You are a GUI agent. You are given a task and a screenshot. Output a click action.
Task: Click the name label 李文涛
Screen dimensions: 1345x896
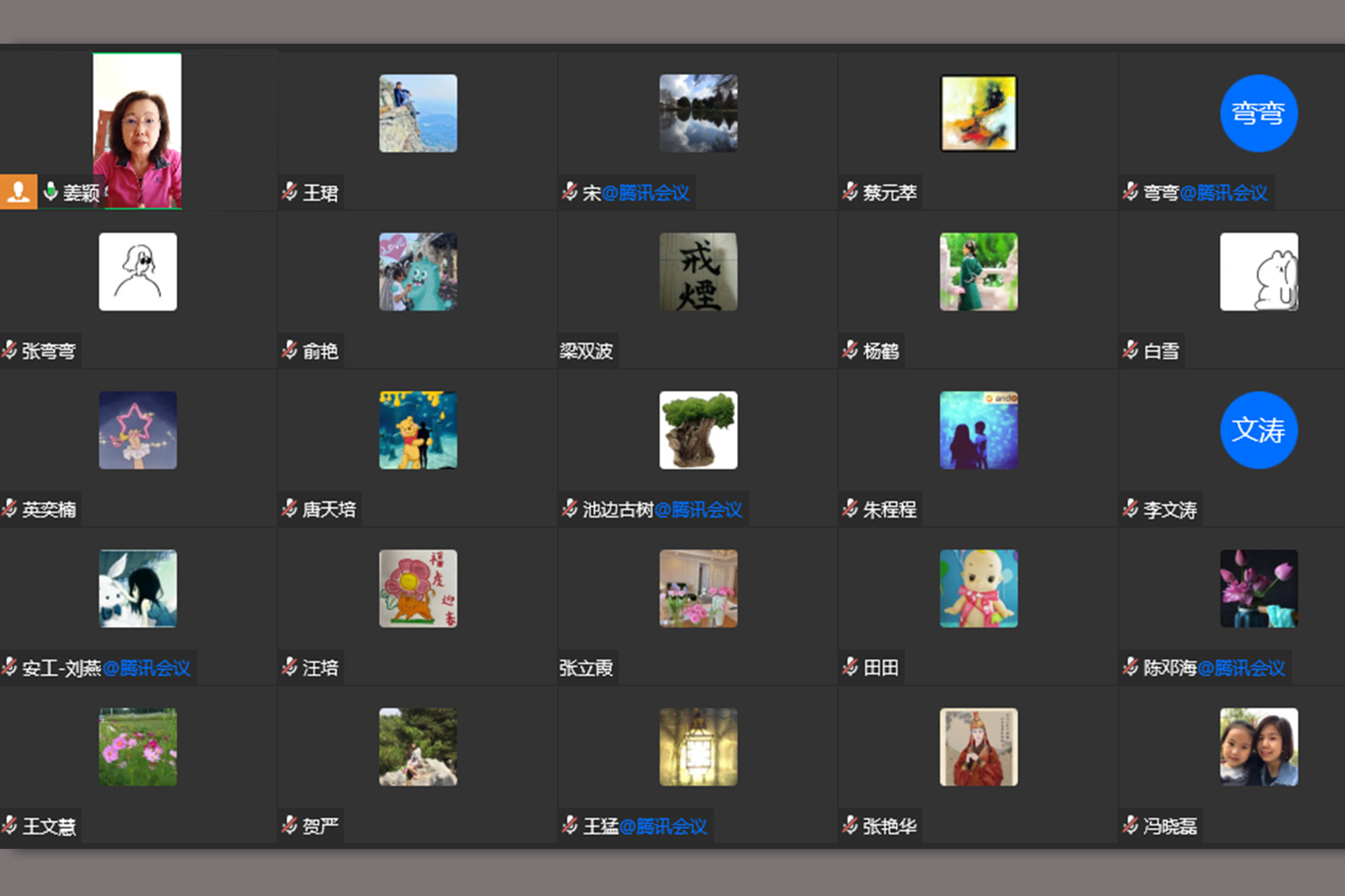1170,510
